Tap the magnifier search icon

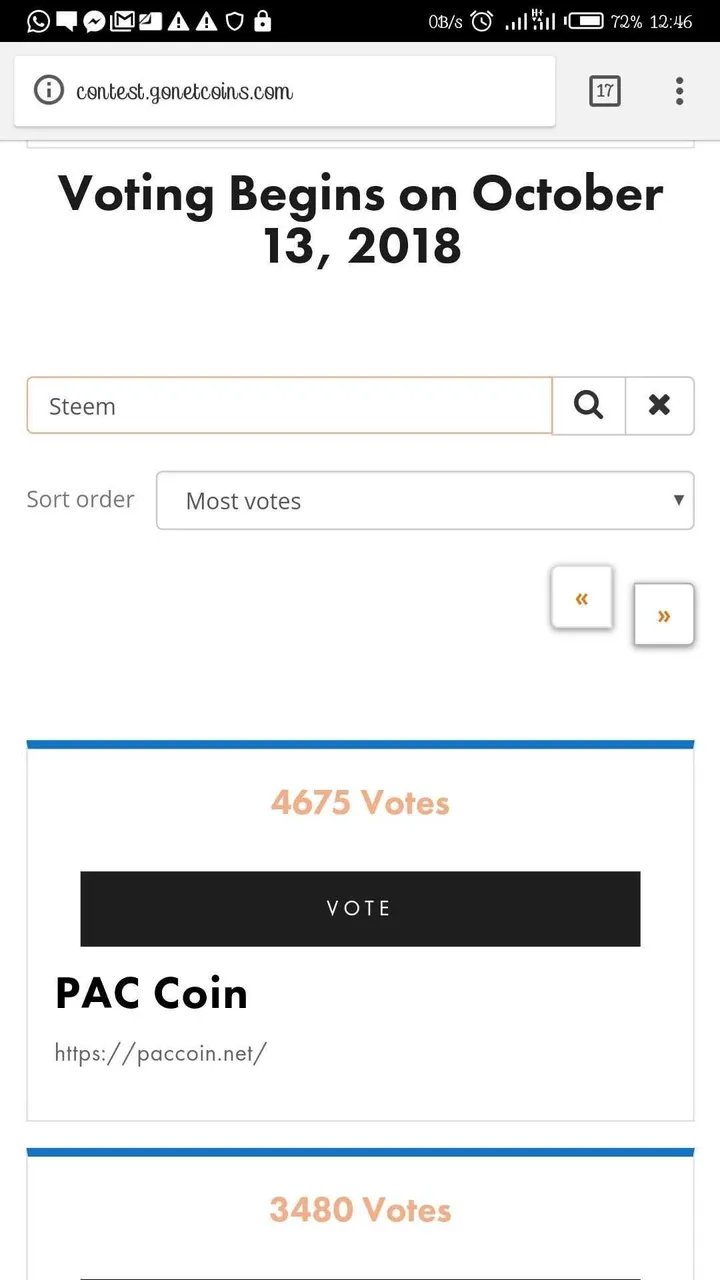(x=589, y=405)
